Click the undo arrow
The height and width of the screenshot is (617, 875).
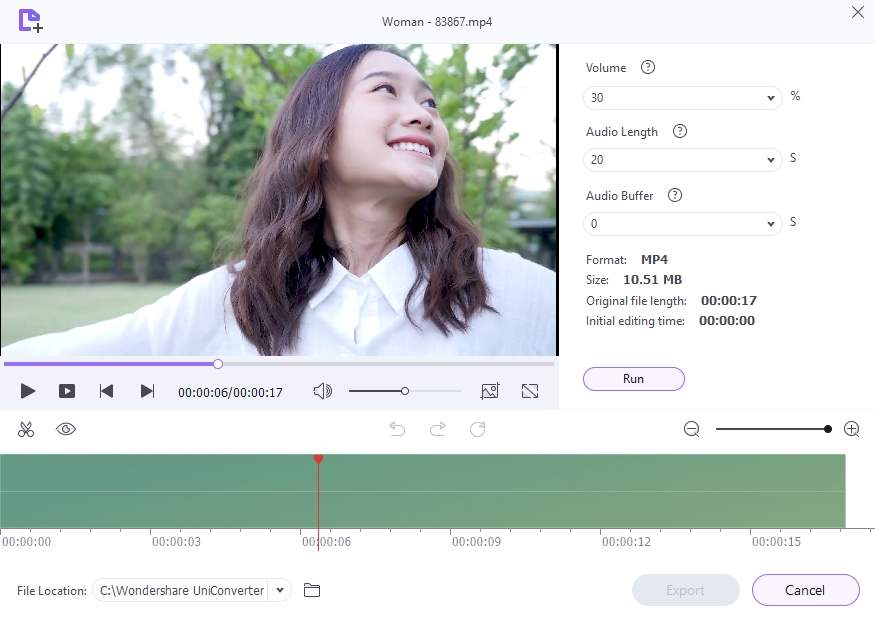coord(397,429)
